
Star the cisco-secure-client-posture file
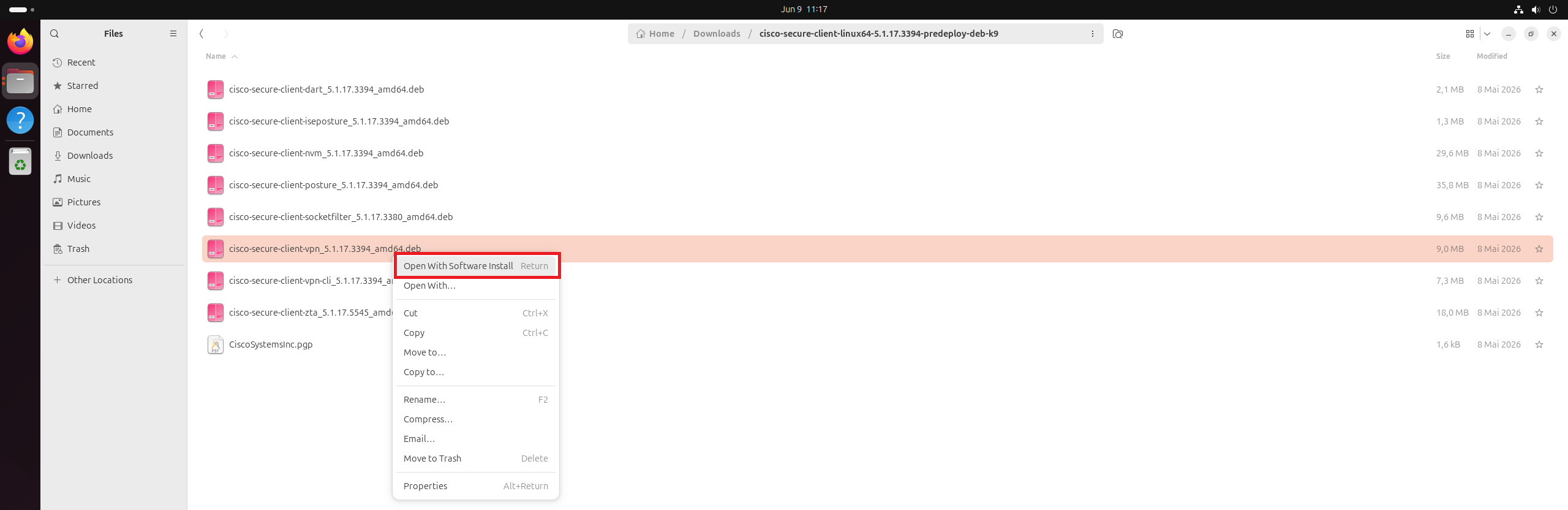(x=1539, y=185)
